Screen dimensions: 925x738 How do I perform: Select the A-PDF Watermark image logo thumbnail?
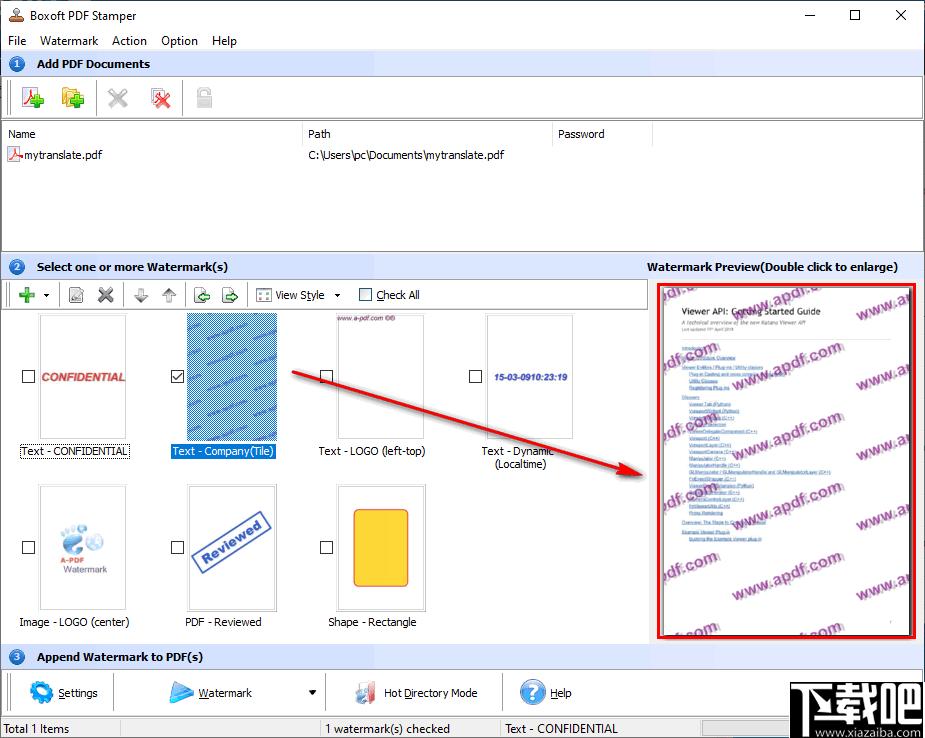[x=83, y=547]
